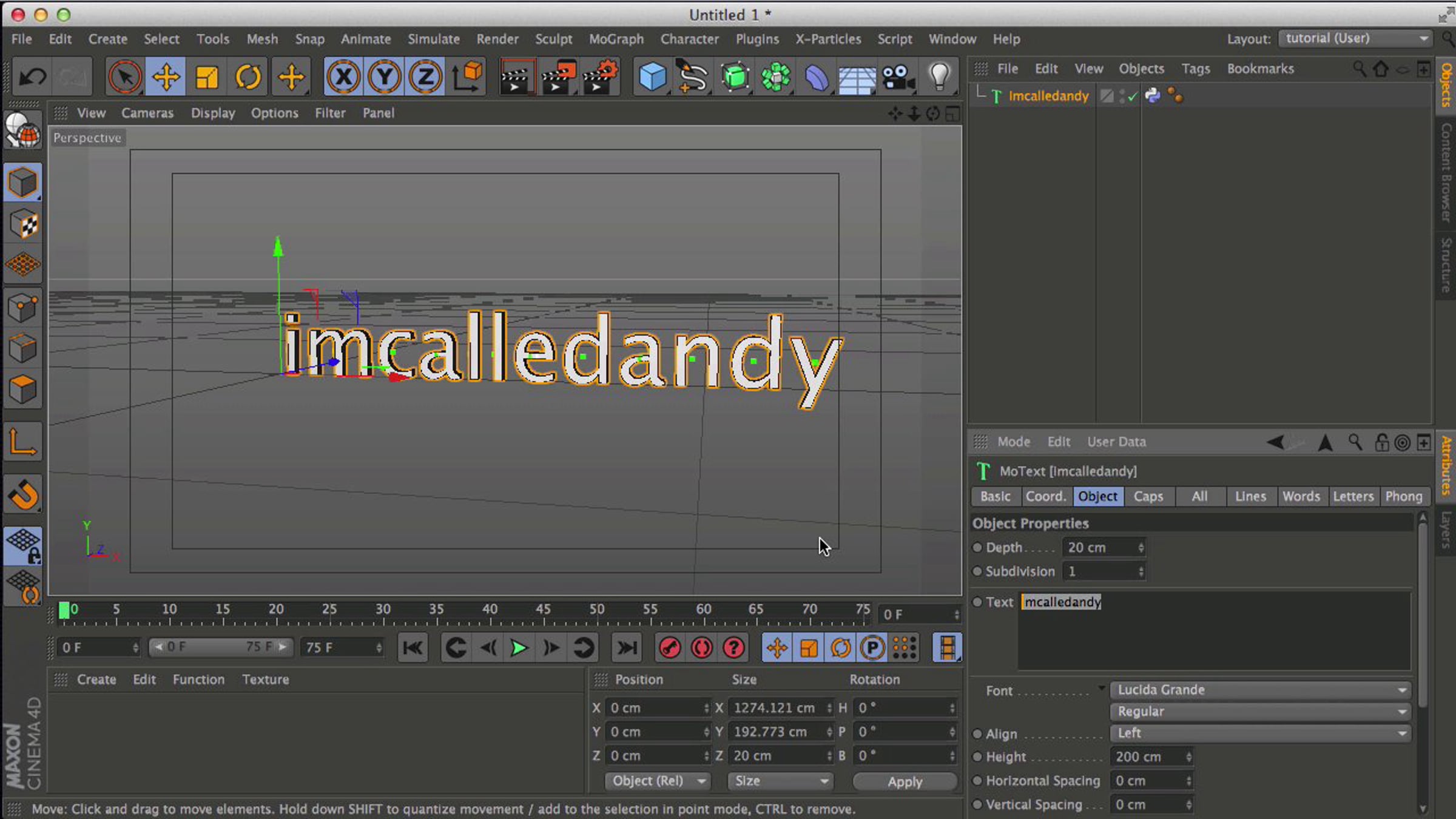This screenshot has width=1456, height=819.
Task: Click Record Active Objects key button
Action: (670, 648)
